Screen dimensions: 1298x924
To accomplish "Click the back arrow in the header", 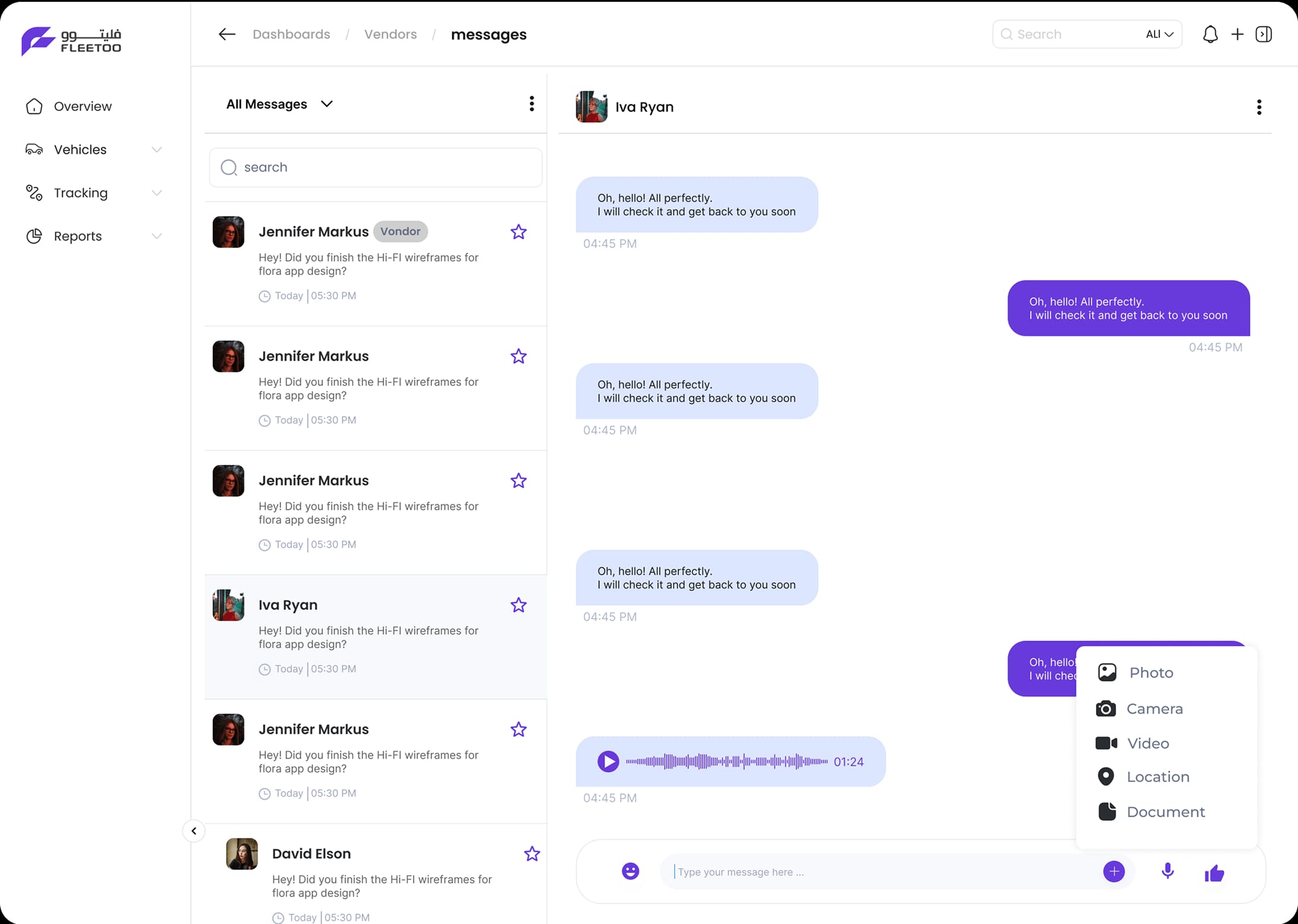I will click(x=227, y=34).
